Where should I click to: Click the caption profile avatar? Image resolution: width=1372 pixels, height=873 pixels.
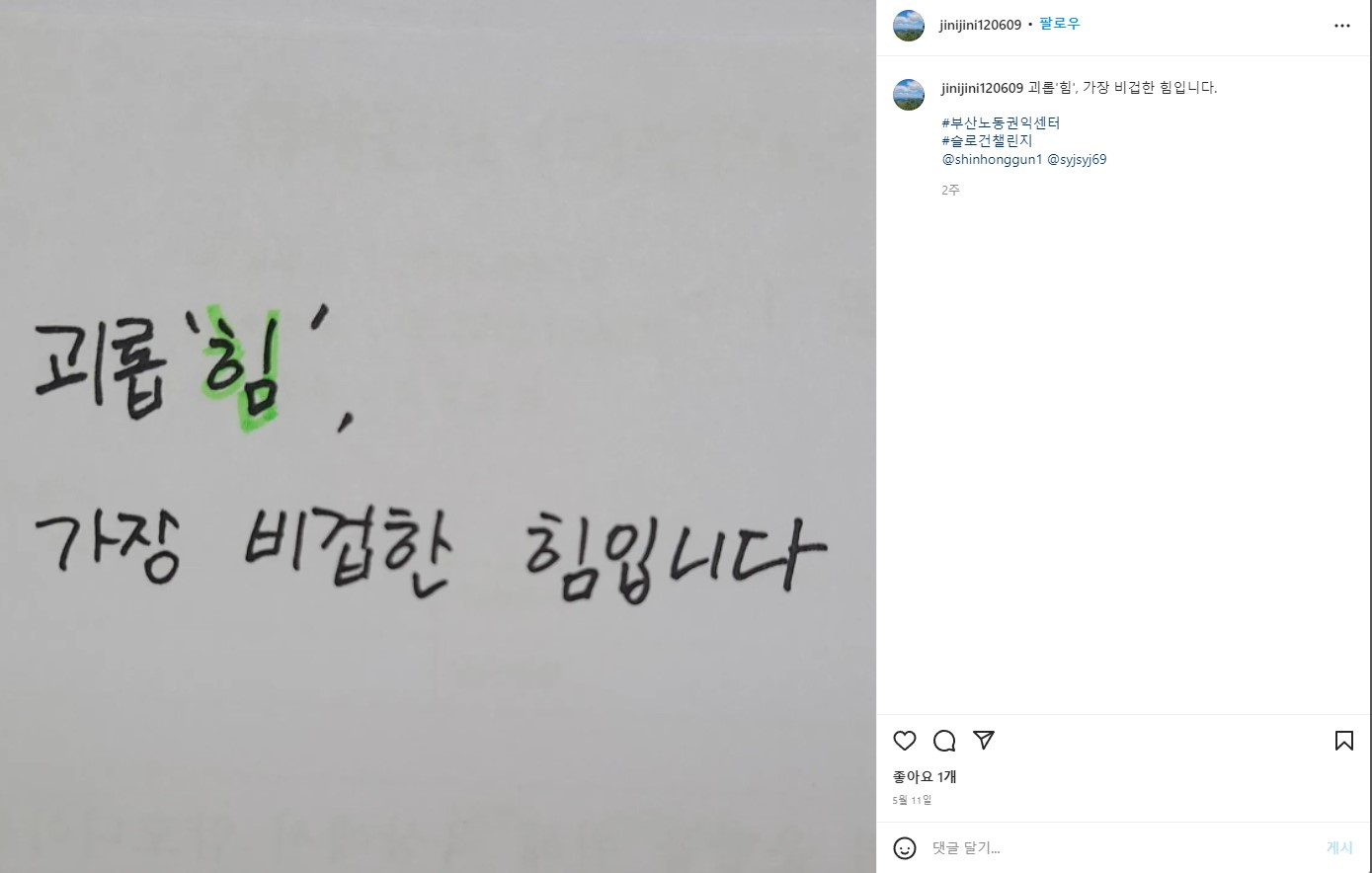[909, 95]
